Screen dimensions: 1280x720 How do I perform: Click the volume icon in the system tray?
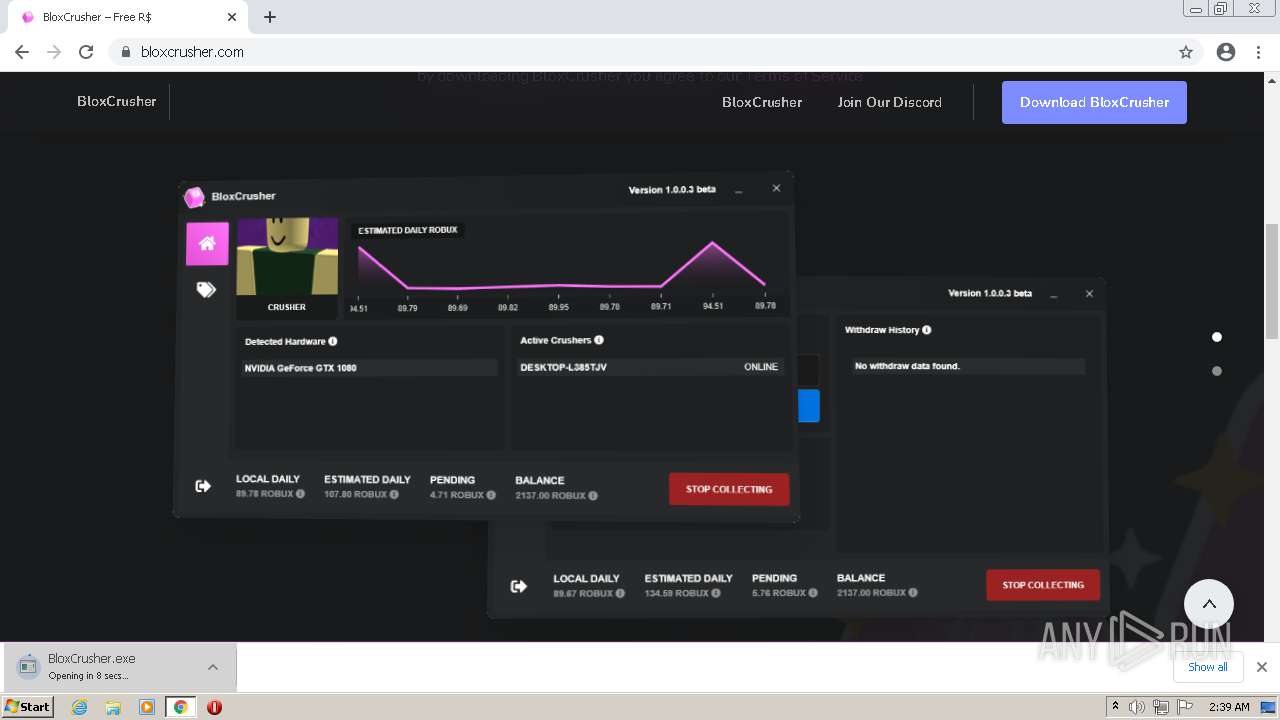(1137, 707)
